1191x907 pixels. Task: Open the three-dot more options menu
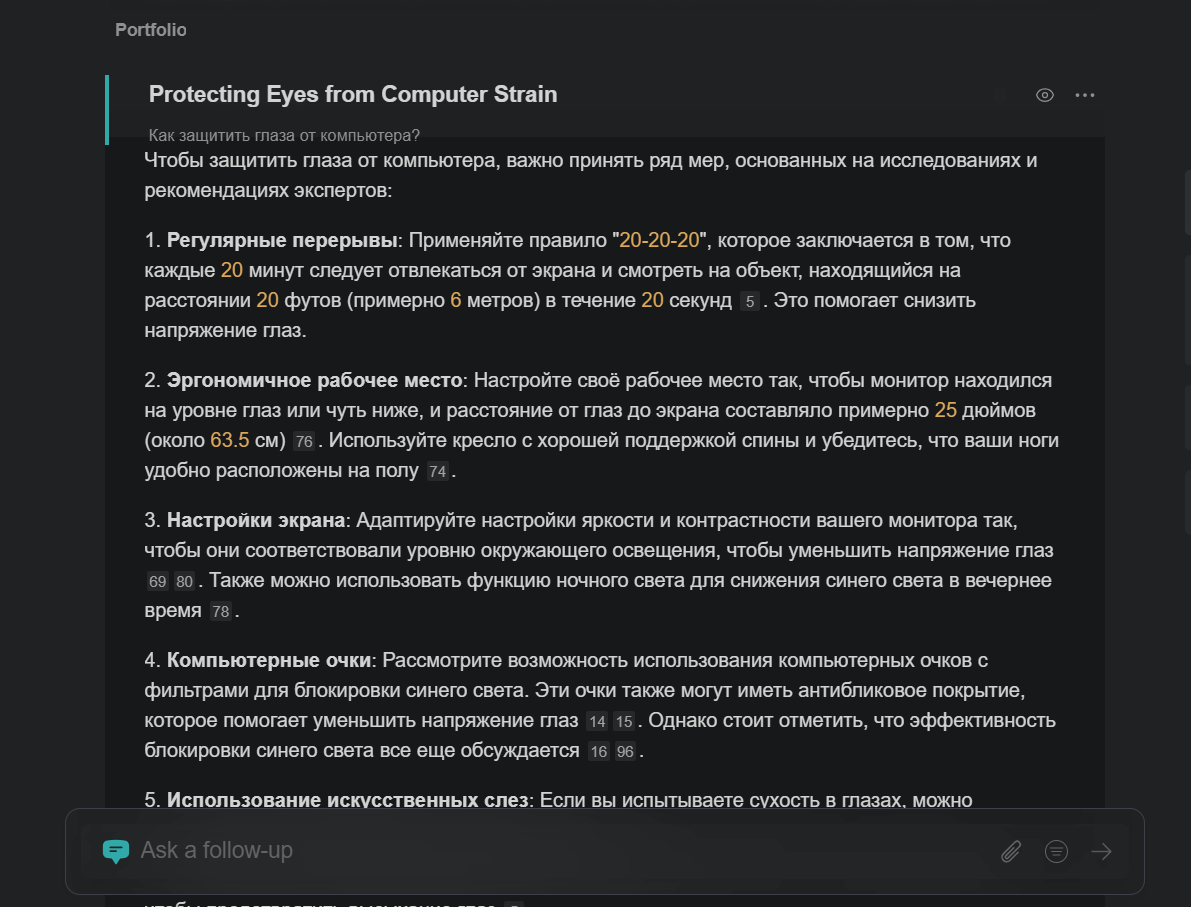pos(1085,95)
